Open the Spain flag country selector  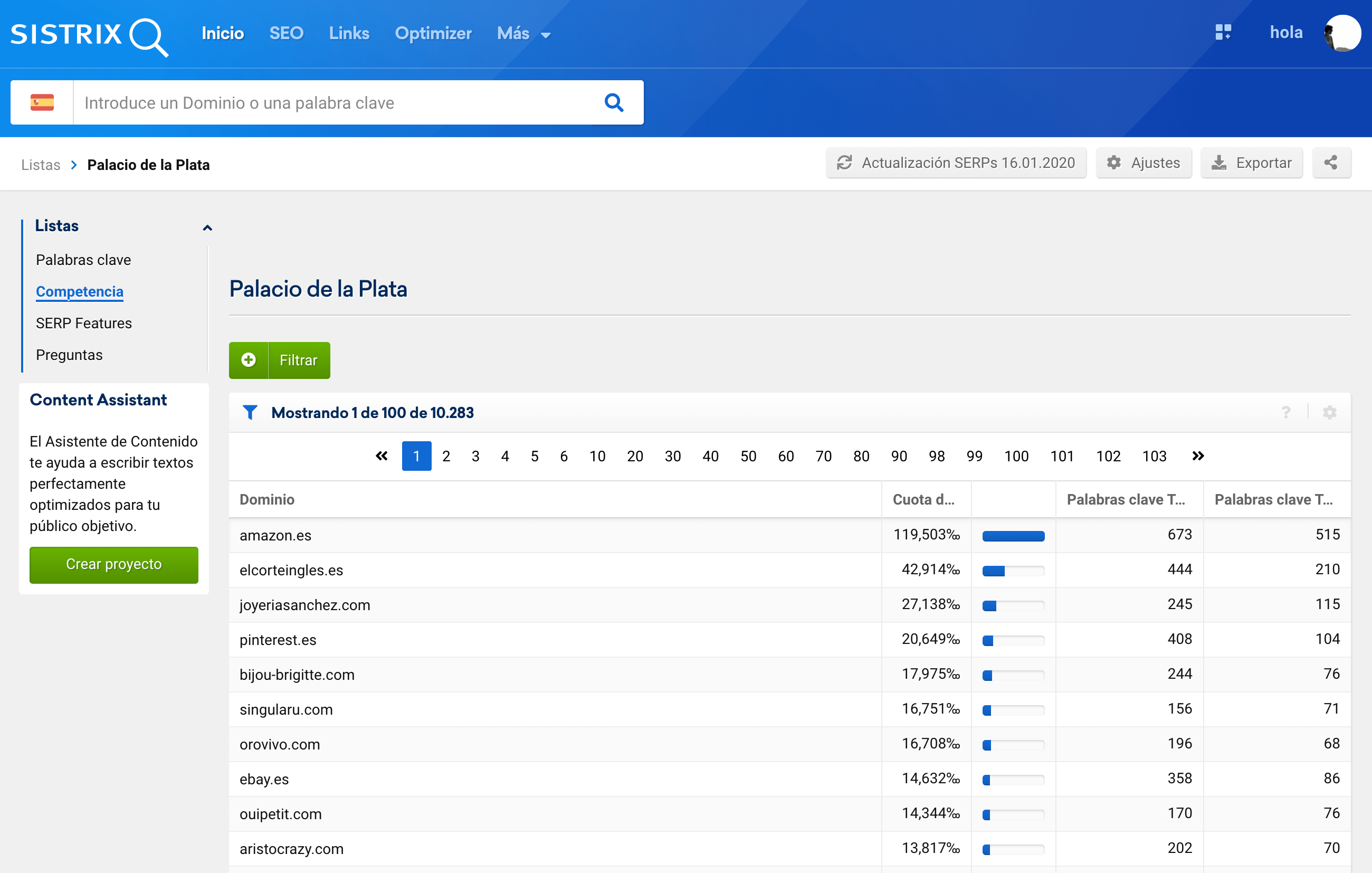42,102
